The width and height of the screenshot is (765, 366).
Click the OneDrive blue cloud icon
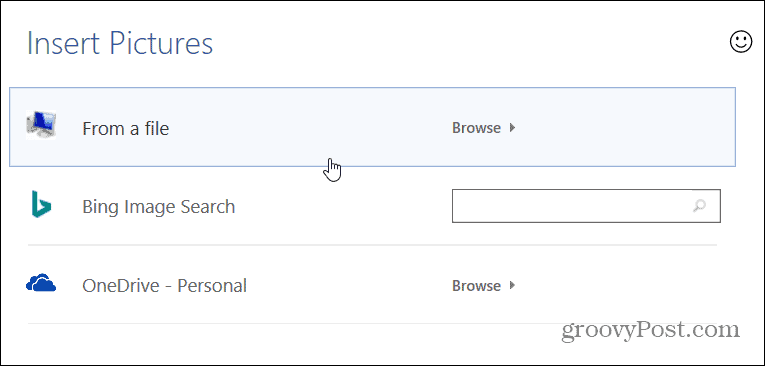point(41,283)
